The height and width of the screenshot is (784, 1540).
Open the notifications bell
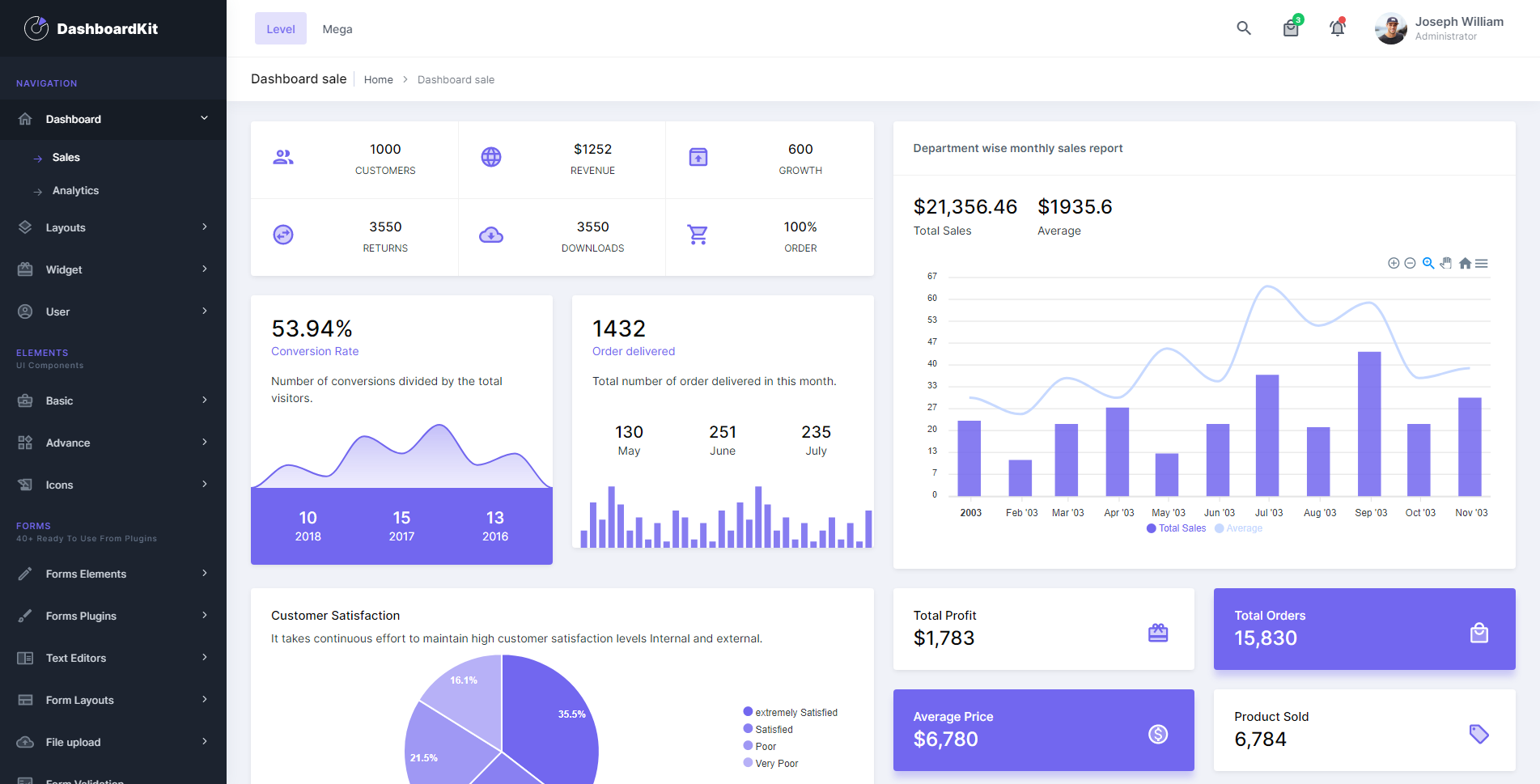pyautogui.click(x=1337, y=28)
